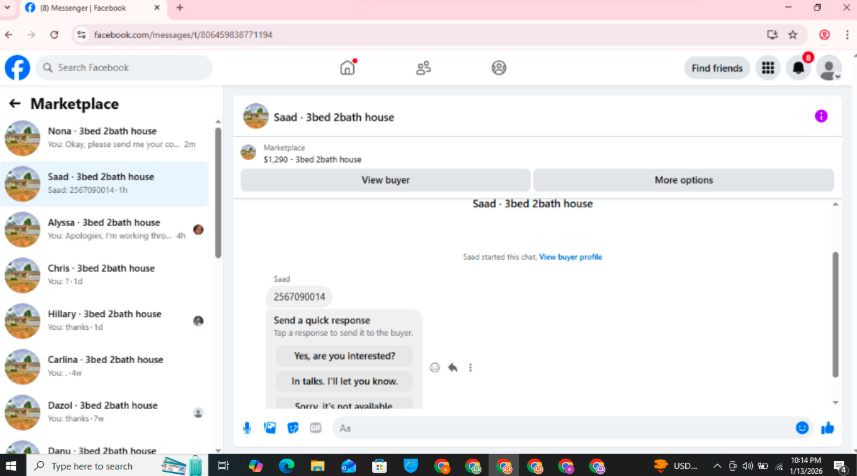Open the Dazol 3bed 2bath house chat

tap(104, 412)
